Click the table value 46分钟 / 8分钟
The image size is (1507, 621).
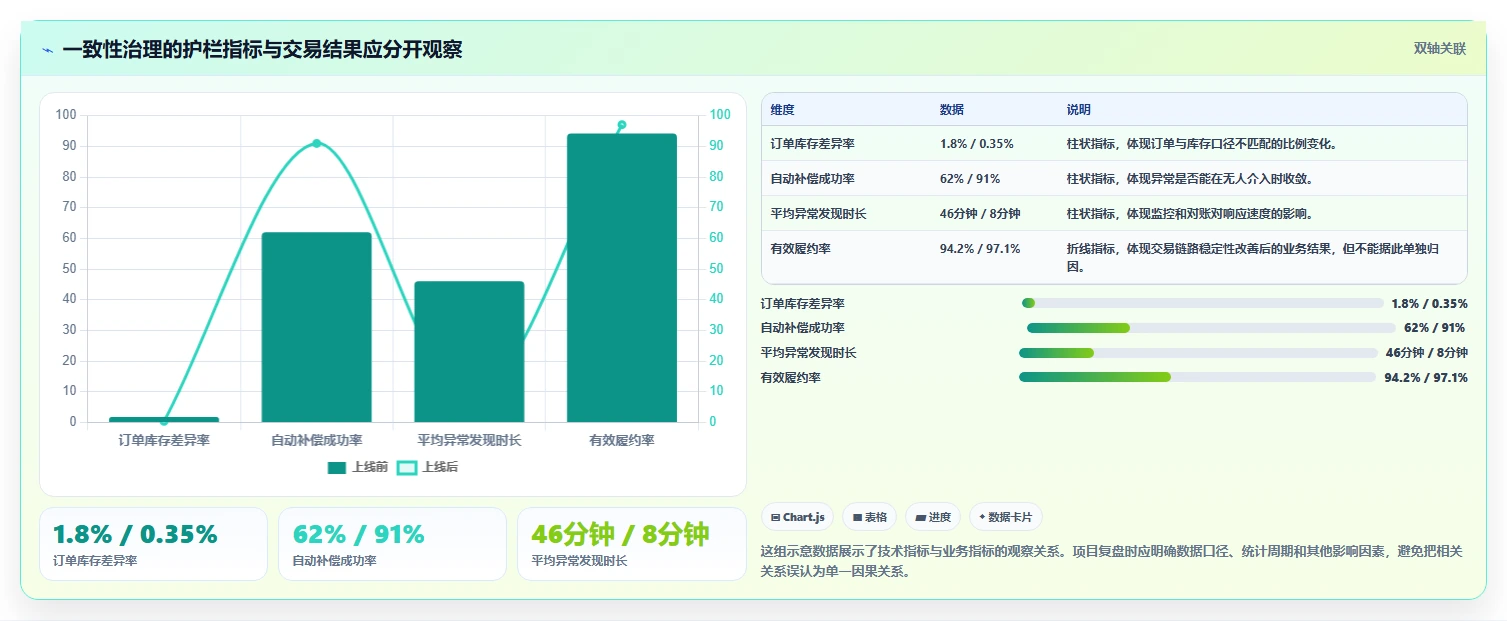tap(980, 214)
